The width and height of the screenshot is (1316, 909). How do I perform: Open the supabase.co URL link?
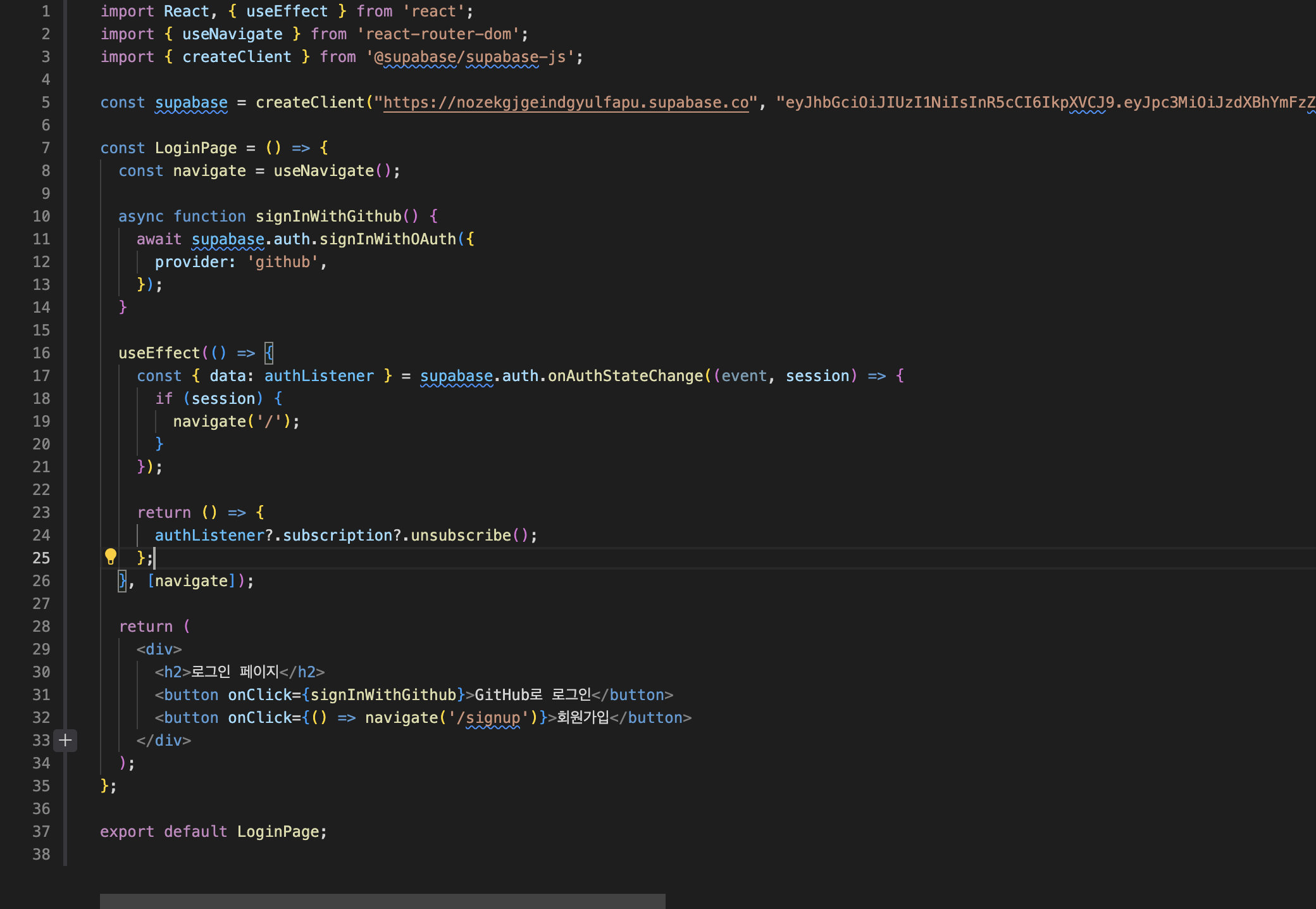[566, 103]
